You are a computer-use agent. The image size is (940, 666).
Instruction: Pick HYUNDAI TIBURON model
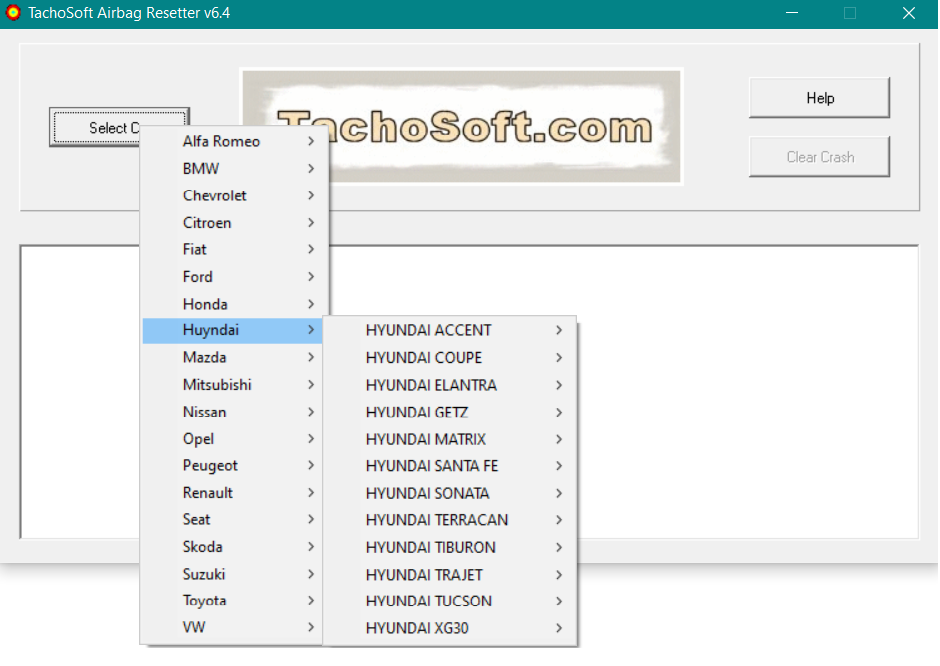(450, 547)
